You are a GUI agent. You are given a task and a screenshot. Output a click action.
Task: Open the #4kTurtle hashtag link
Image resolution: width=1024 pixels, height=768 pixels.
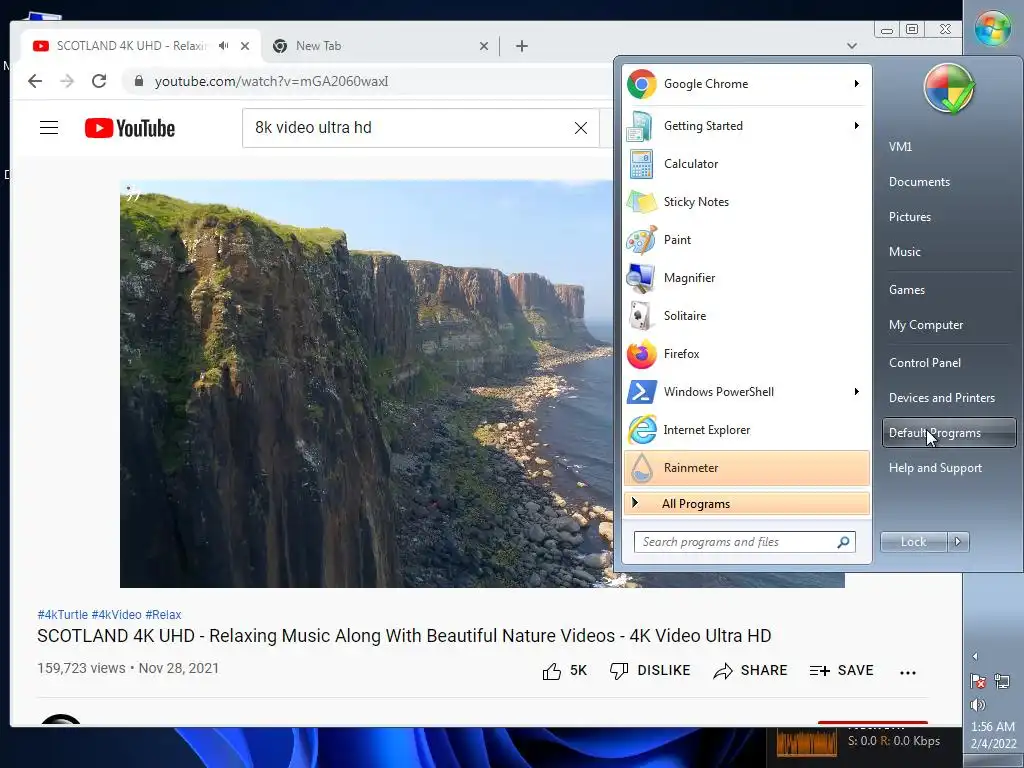tap(63, 615)
